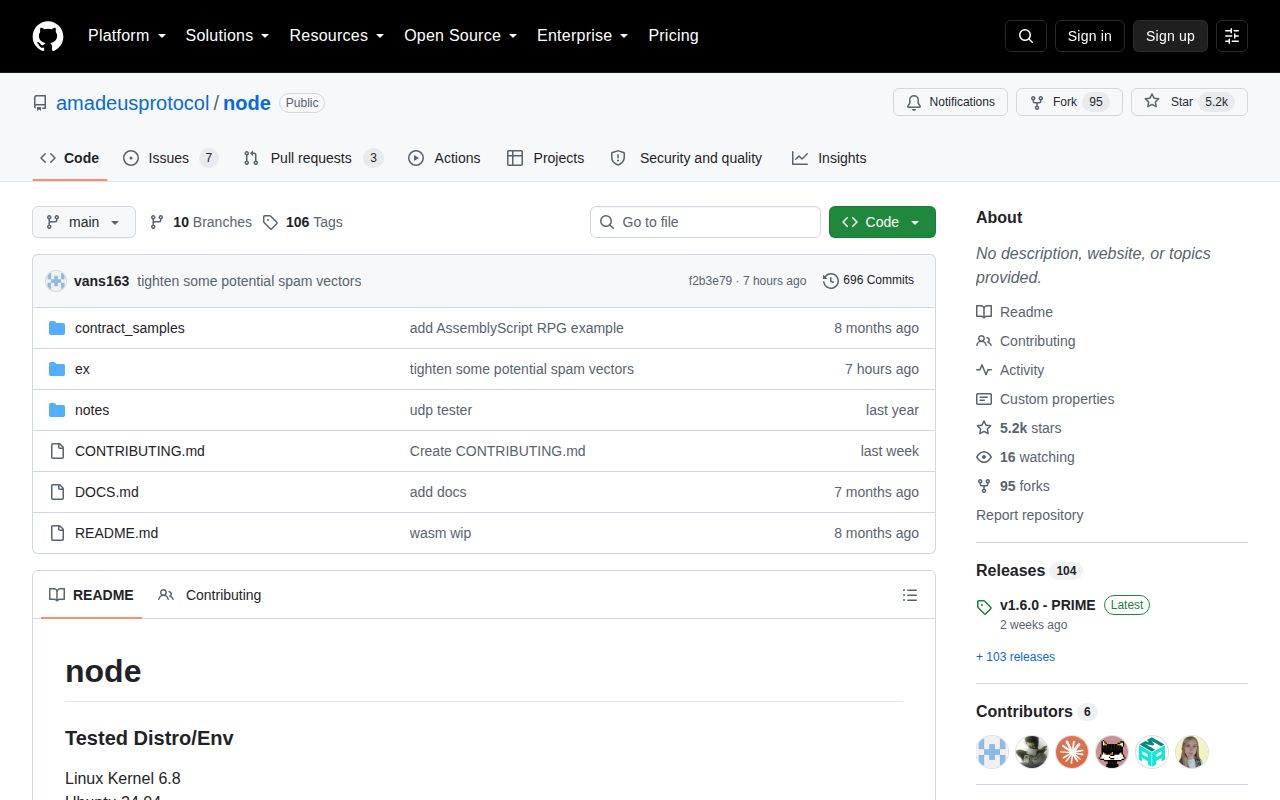Expand the Enterprise menu
The height and width of the screenshot is (800, 1280).
(583, 36)
